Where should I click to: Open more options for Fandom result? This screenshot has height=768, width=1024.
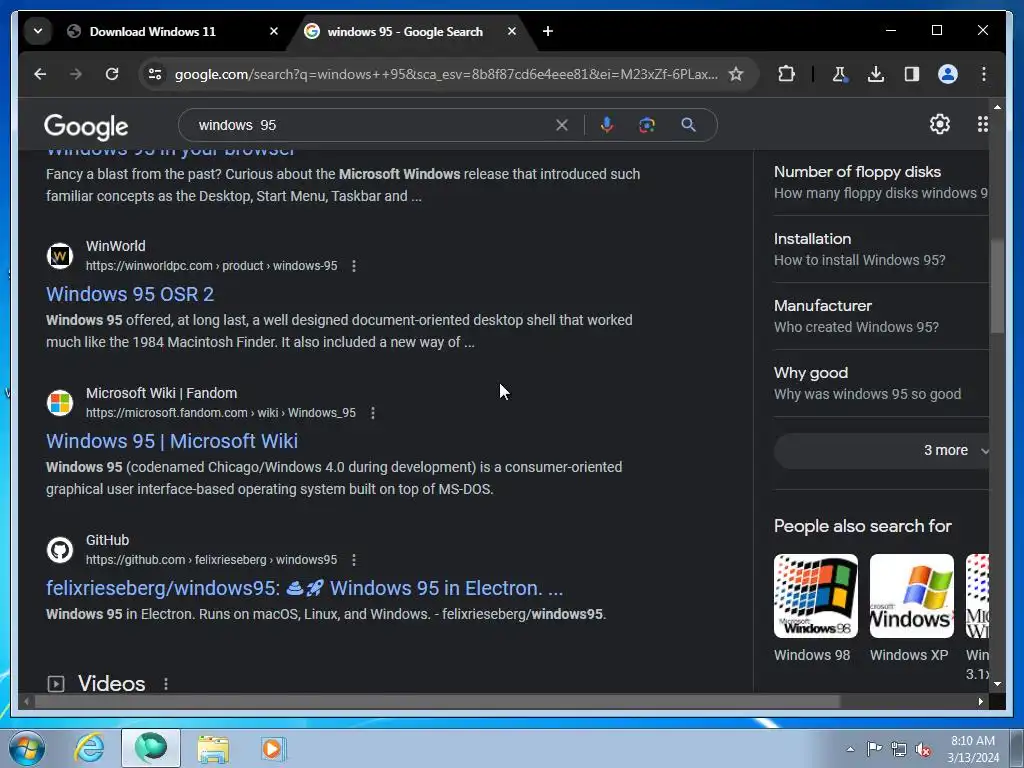pos(373,413)
